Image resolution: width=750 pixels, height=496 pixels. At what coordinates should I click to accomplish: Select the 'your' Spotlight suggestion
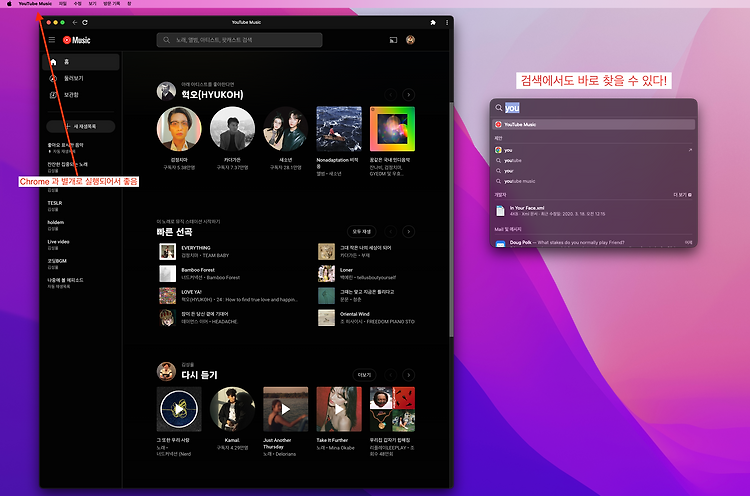point(593,171)
